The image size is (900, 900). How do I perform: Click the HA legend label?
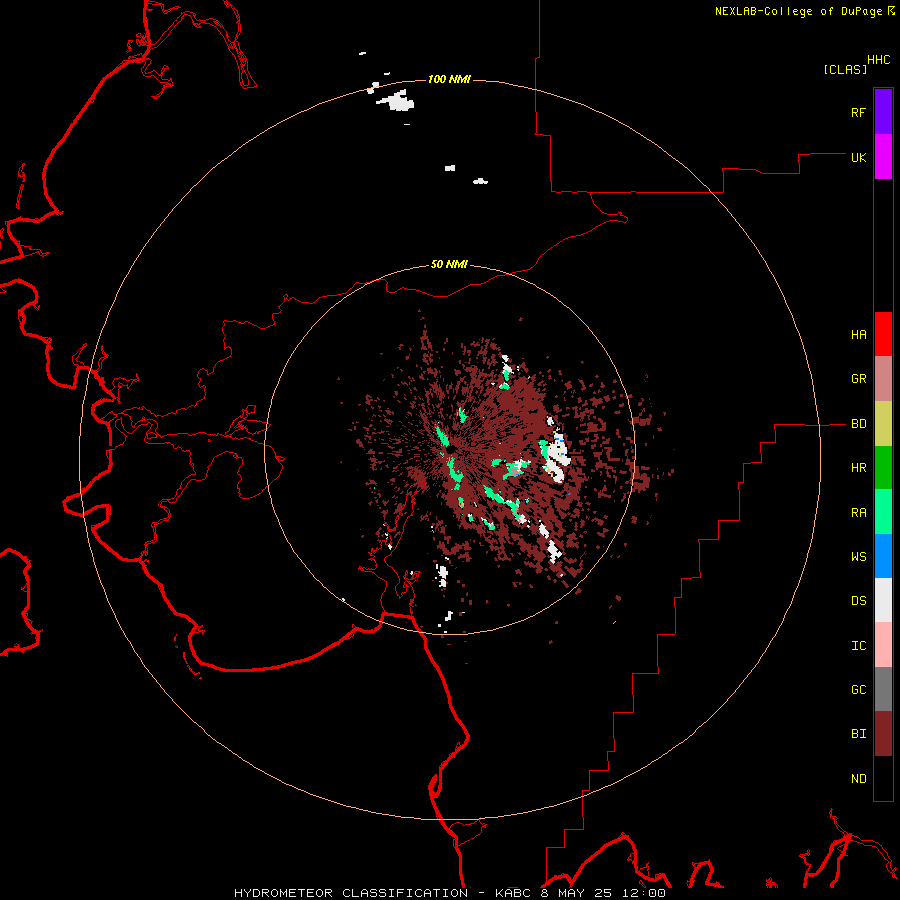[x=858, y=335]
